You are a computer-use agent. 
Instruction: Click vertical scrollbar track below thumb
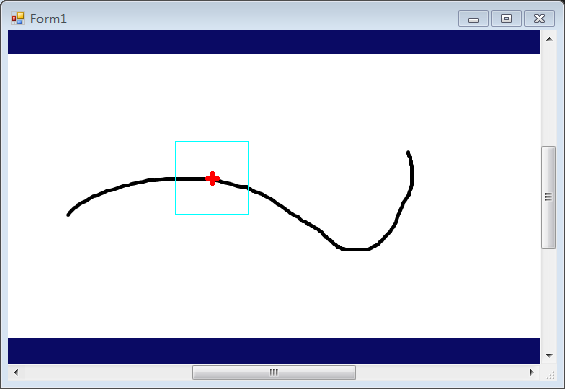pyautogui.click(x=548, y=298)
